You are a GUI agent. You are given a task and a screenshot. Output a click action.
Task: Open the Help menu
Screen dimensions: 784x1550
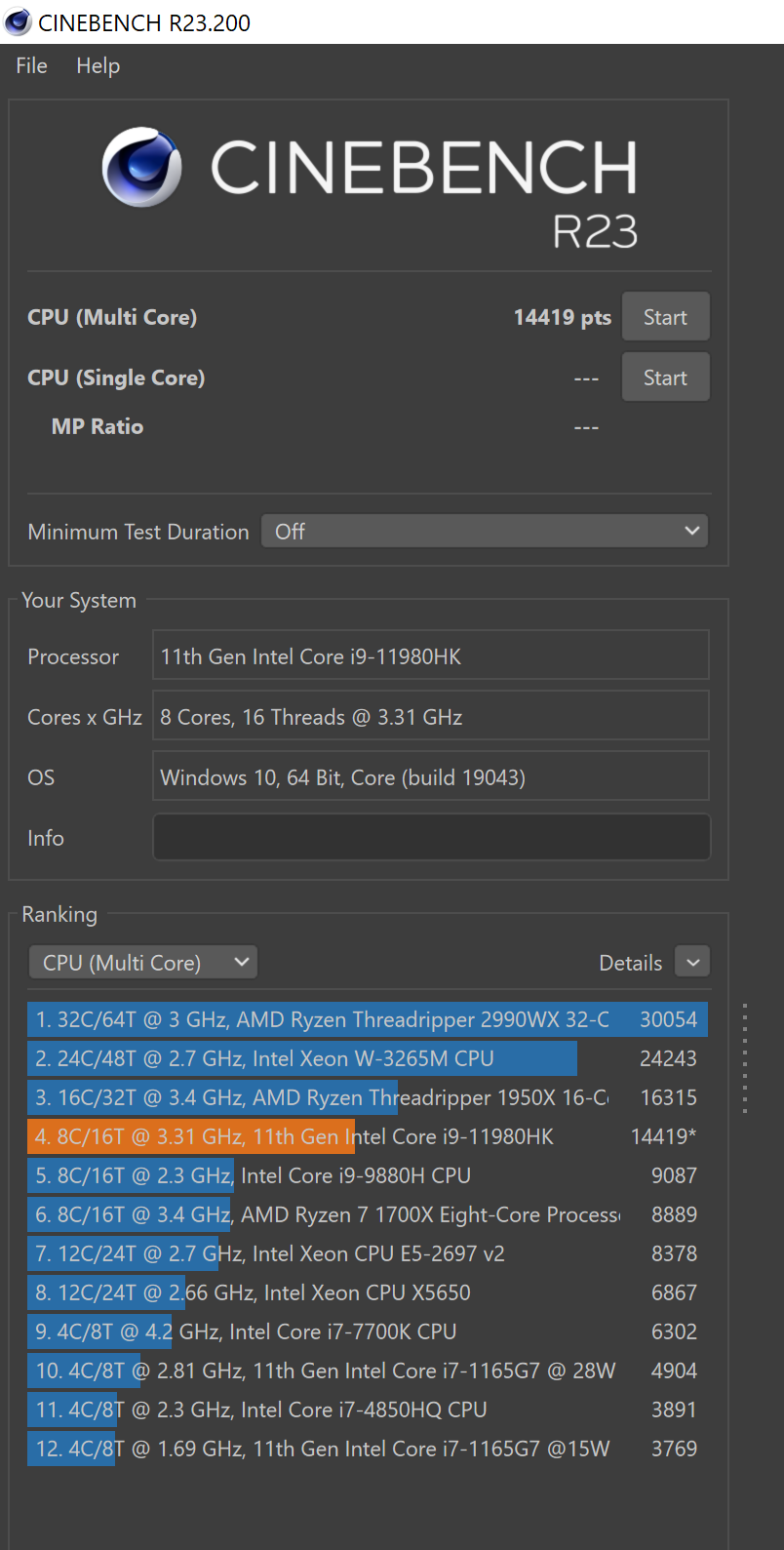[98, 65]
